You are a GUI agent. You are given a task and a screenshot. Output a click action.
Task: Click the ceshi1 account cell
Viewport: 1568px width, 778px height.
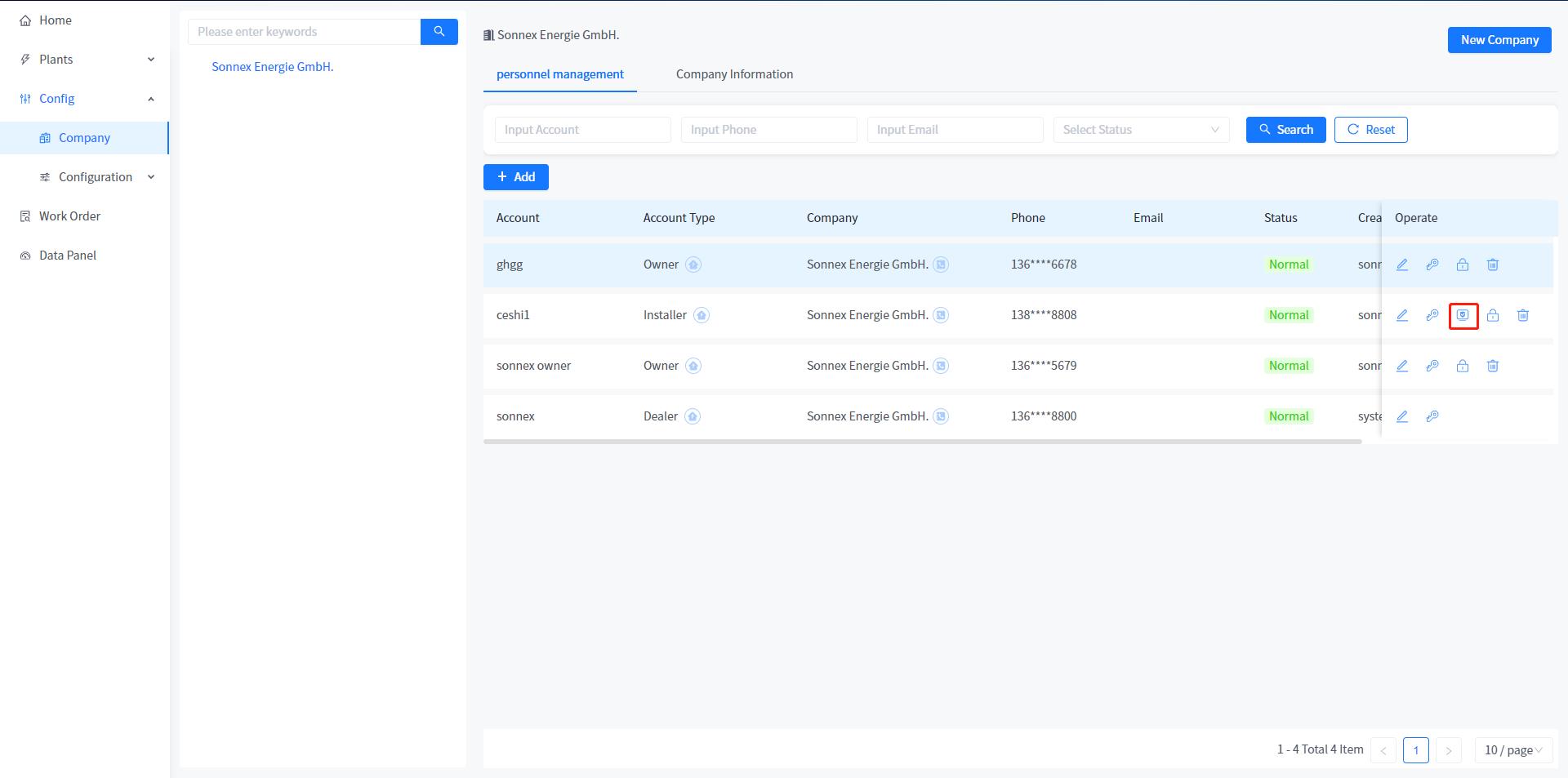[x=513, y=315]
